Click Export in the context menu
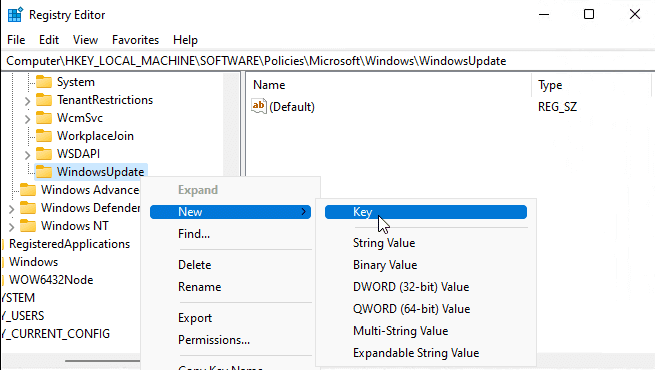 [x=195, y=318]
